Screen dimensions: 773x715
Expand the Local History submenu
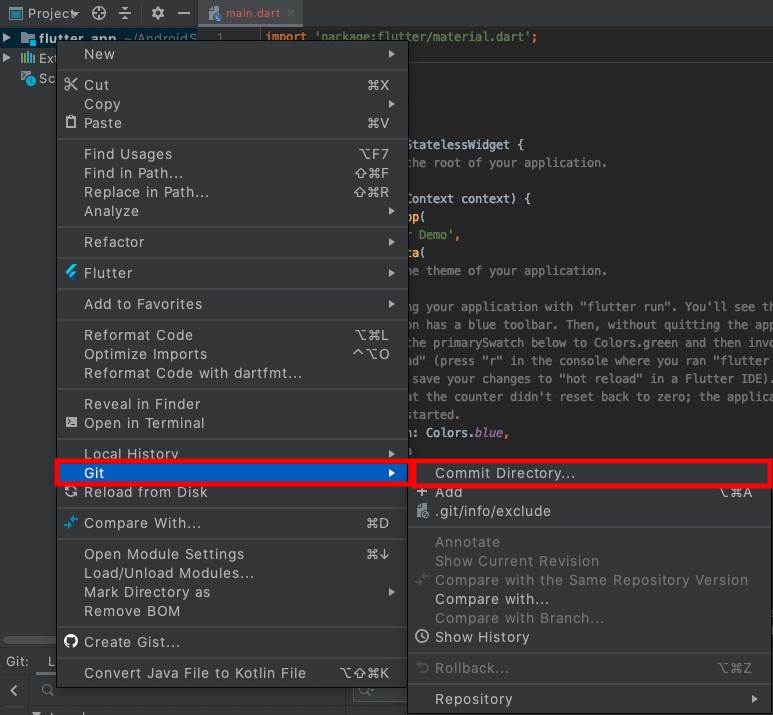coord(232,453)
